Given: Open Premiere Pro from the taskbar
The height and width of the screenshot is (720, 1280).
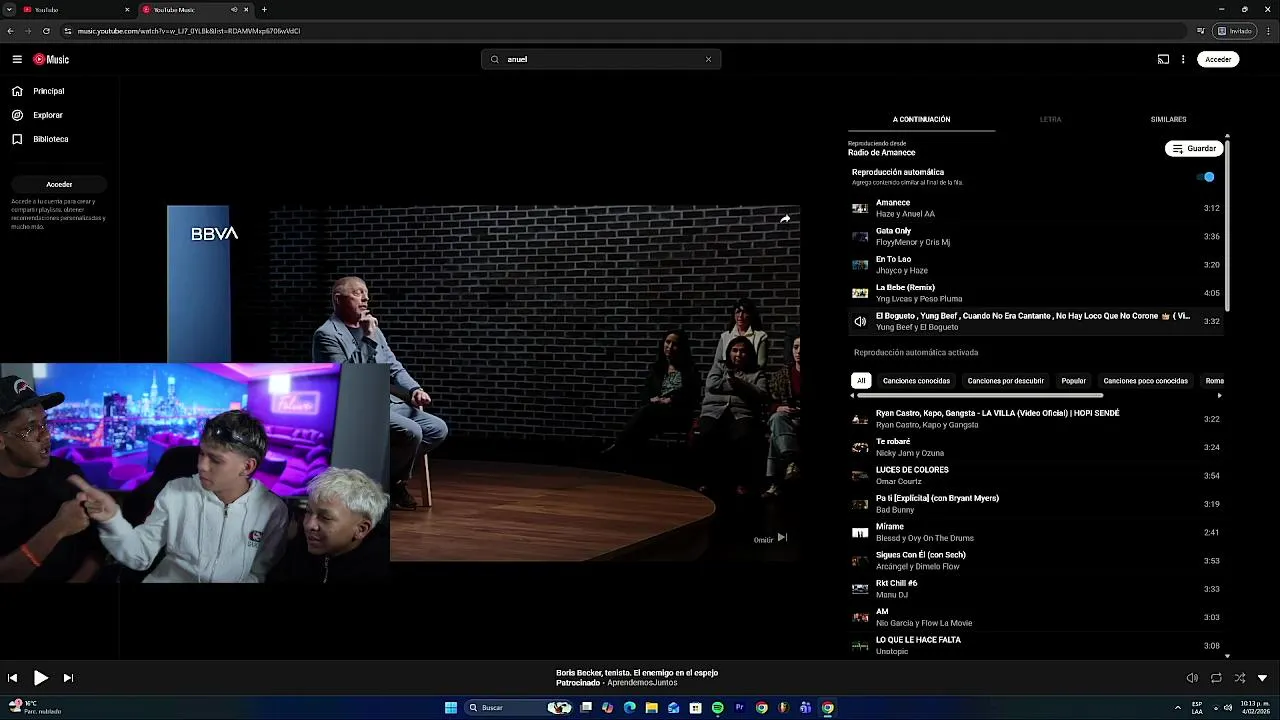Looking at the screenshot, I should point(739,708).
